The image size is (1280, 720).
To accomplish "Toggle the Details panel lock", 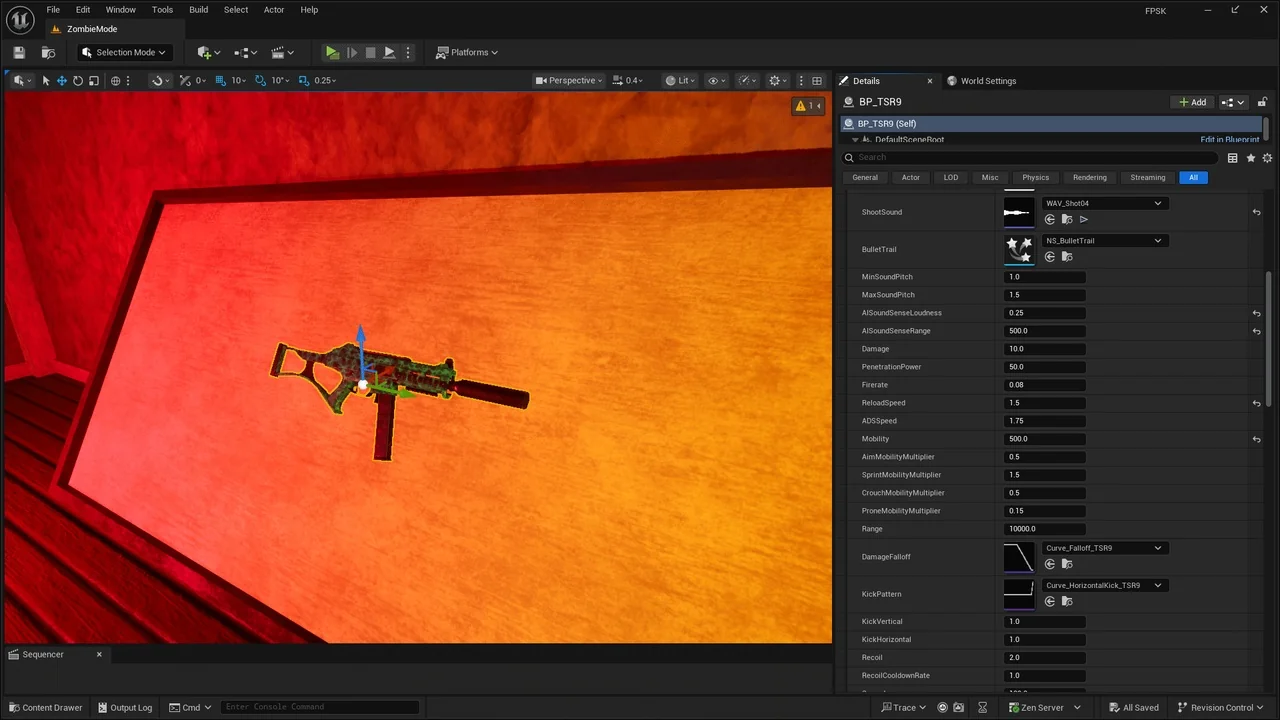I will point(1262,102).
